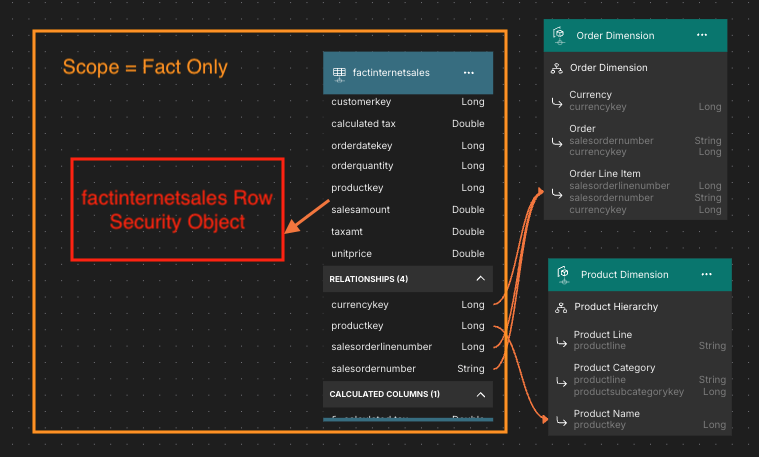Click the Product Hierarchy icon
The width and height of the screenshot is (759, 457).
click(561, 307)
